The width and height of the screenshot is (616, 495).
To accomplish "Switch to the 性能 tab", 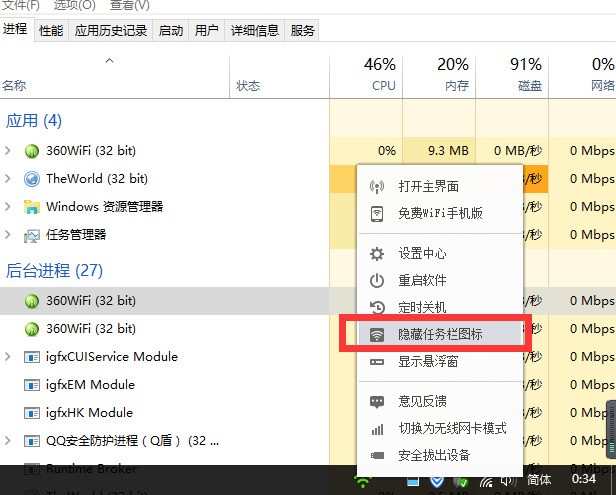I will tap(51, 31).
